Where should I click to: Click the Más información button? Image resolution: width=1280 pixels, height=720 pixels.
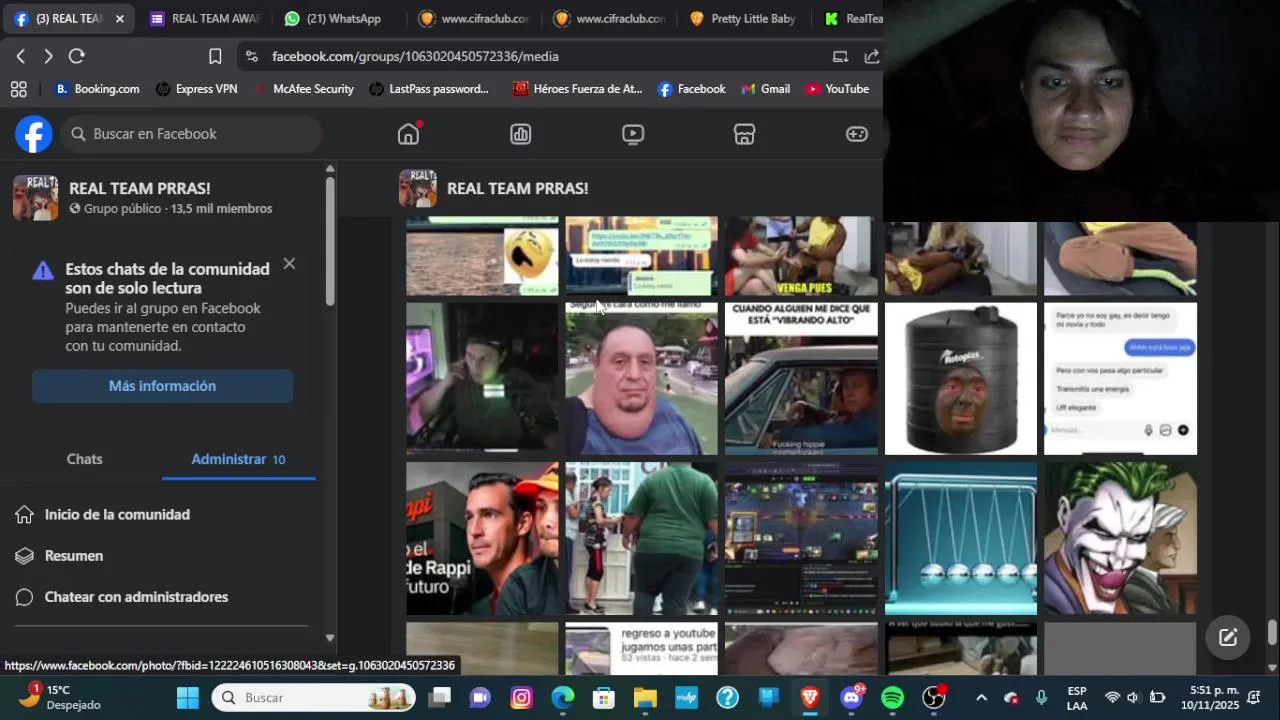point(162,386)
